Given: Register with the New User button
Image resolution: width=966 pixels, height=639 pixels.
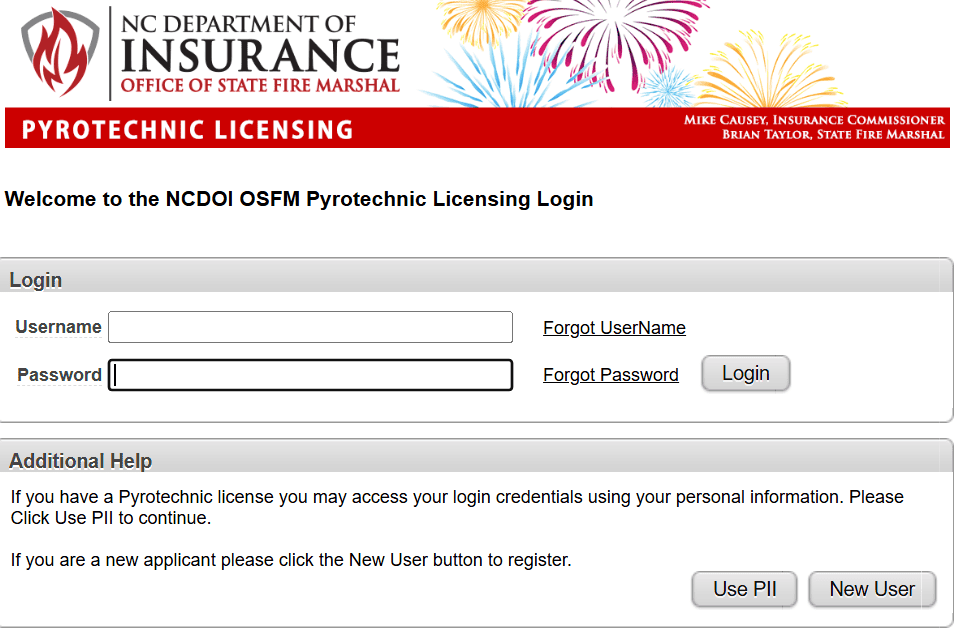Looking at the screenshot, I should click(x=872, y=589).
